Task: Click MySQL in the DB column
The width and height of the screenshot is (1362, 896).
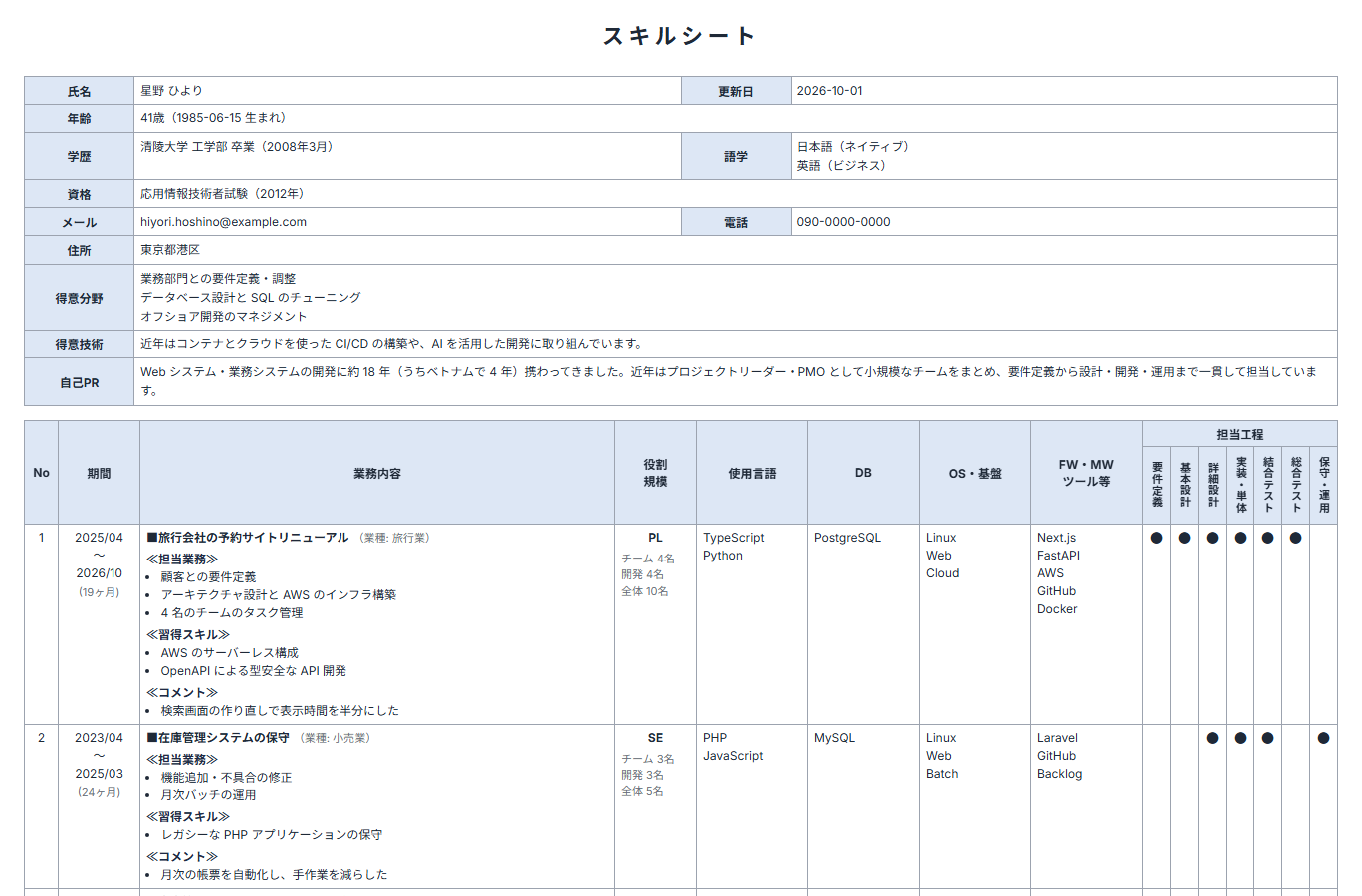Action: (x=834, y=738)
